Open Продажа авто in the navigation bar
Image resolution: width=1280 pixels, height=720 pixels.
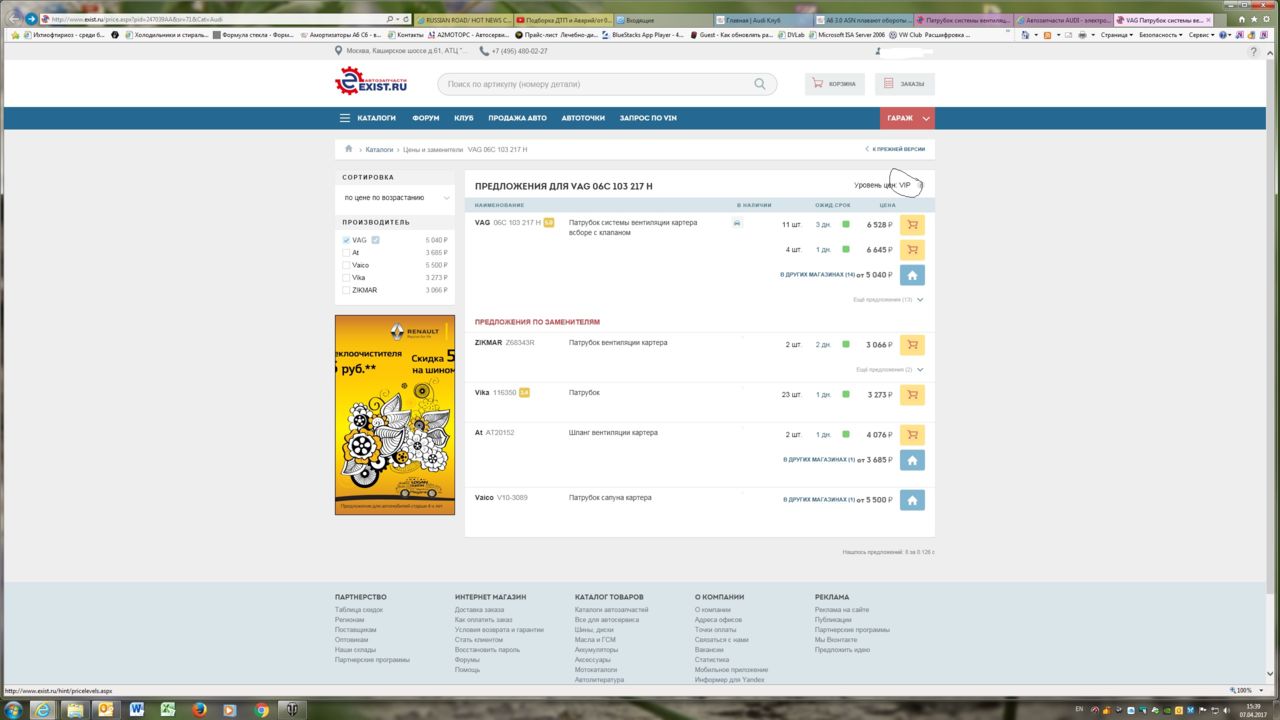[517, 118]
